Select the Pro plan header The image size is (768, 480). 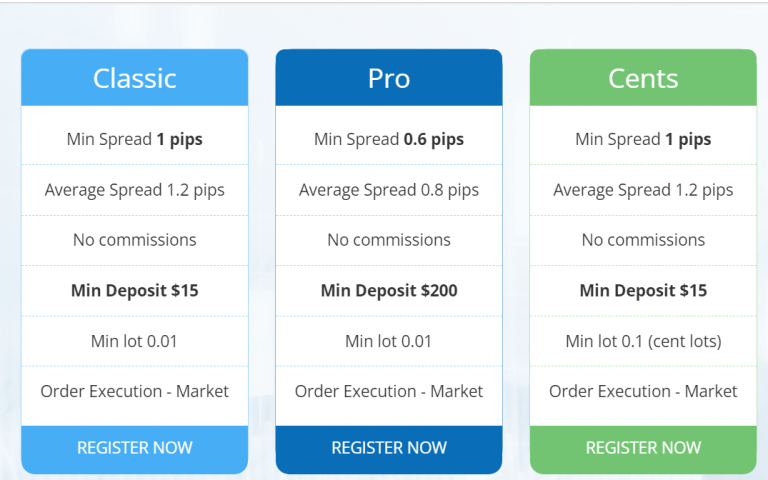click(x=389, y=78)
